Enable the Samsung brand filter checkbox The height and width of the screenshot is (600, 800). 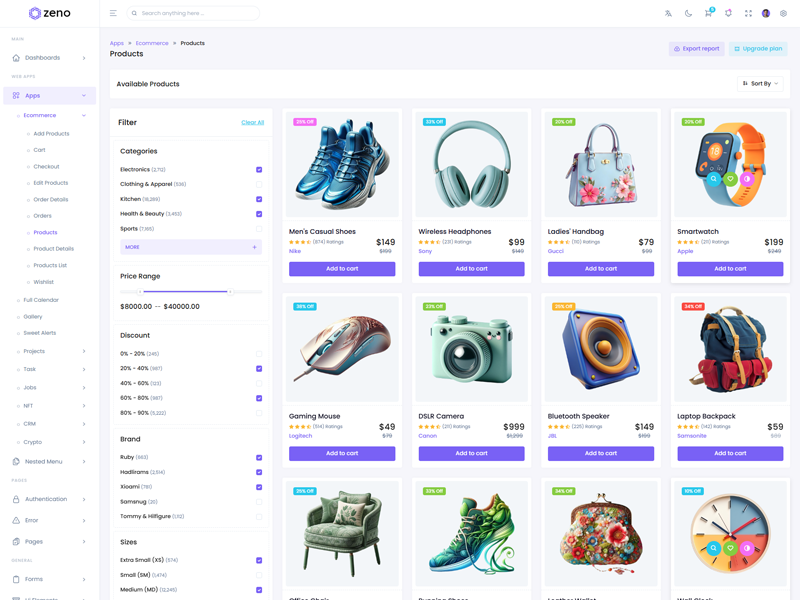(259, 502)
